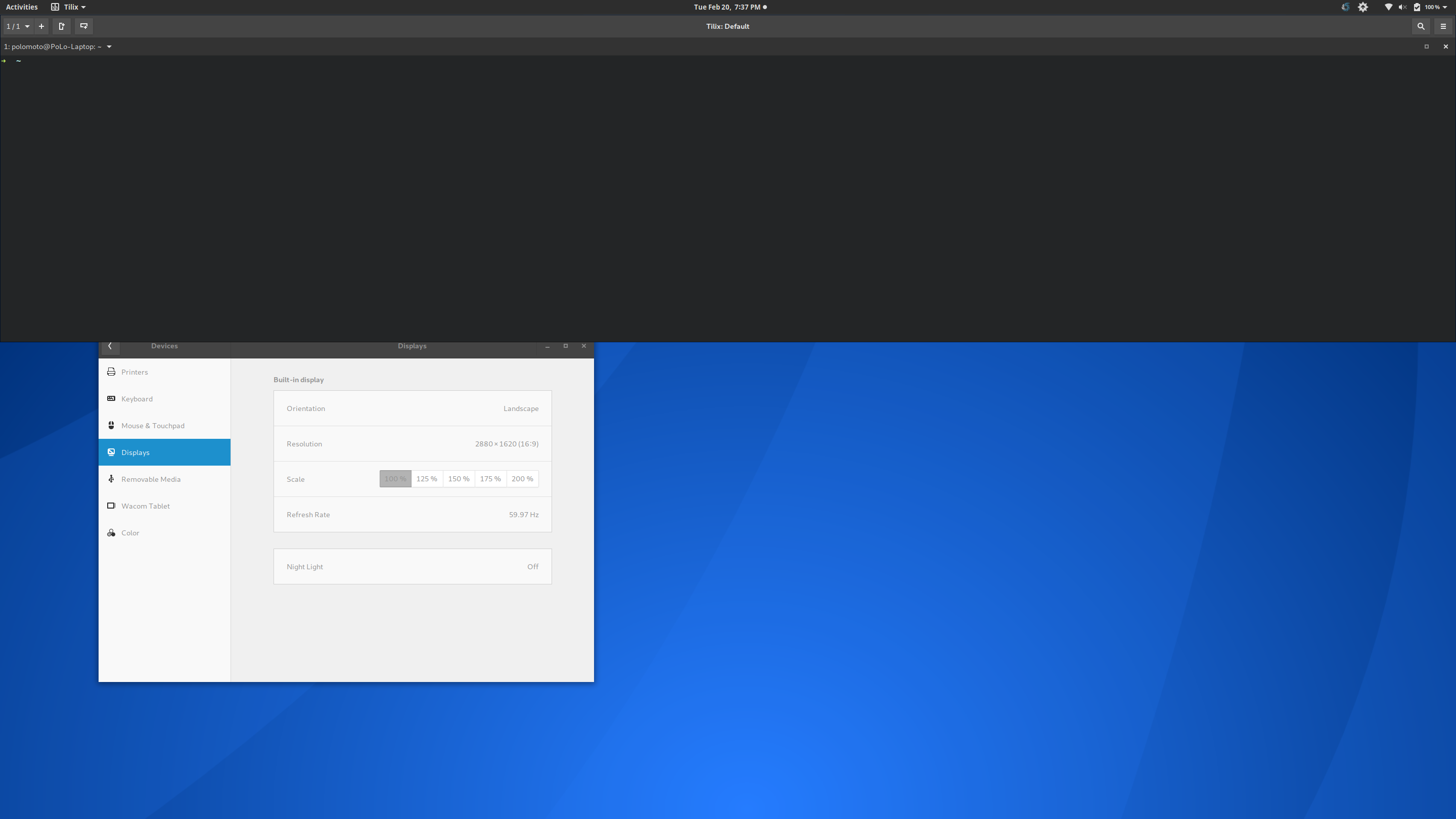This screenshot has height=819, width=1456.
Task: Open the session selector dropdown showing 1/1
Action: pyautogui.click(x=17, y=26)
